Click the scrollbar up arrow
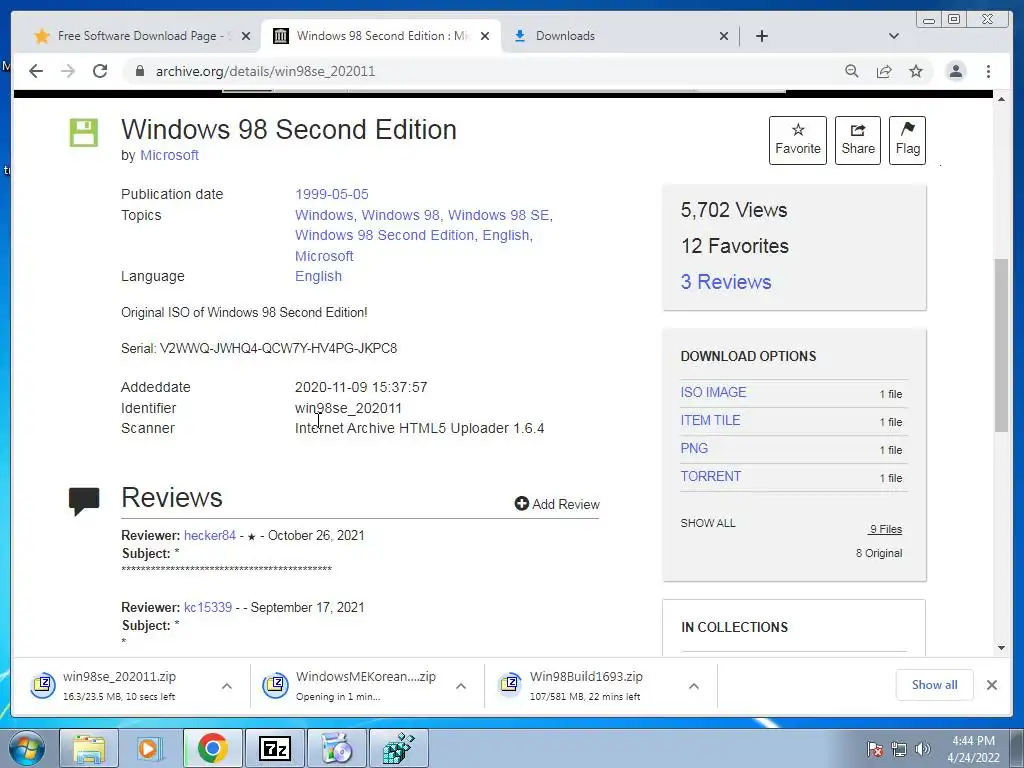This screenshot has height=768, width=1024. [x=1001, y=99]
